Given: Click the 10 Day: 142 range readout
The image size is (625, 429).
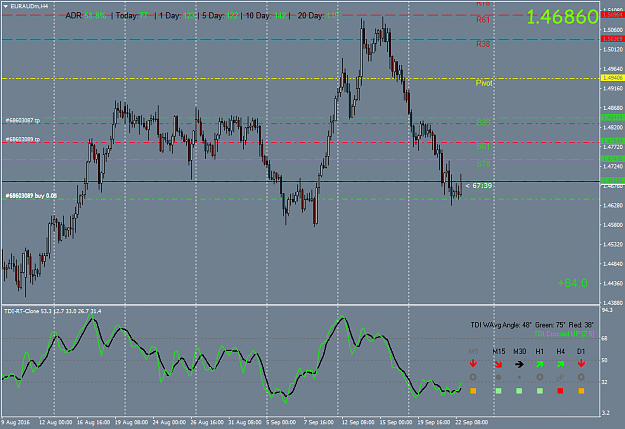Looking at the screenshot, I should (x=266, y=16).
